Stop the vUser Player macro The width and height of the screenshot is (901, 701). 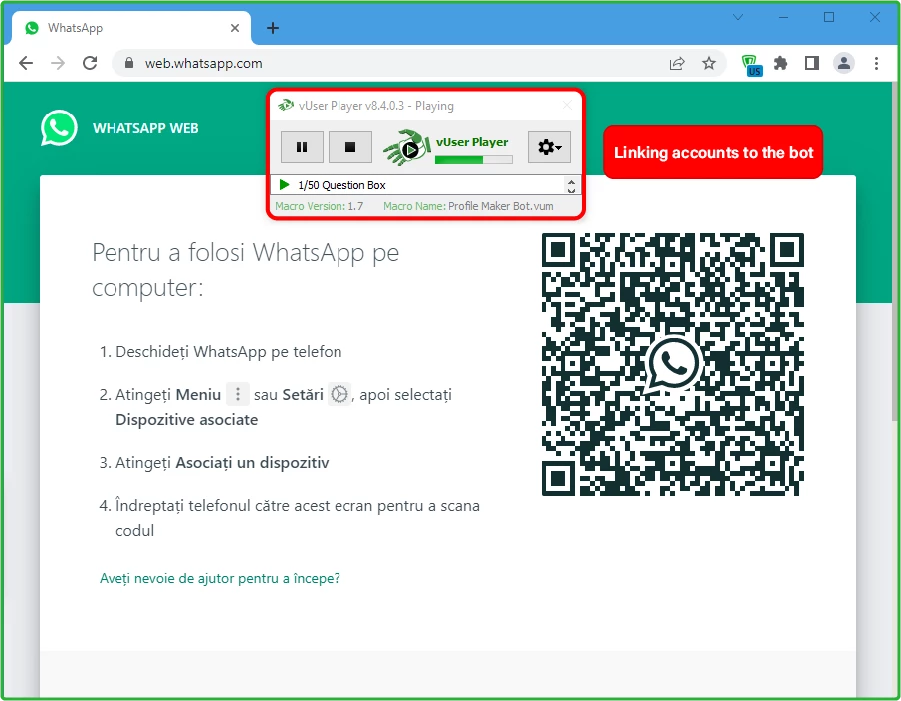[x=350, y=147]
